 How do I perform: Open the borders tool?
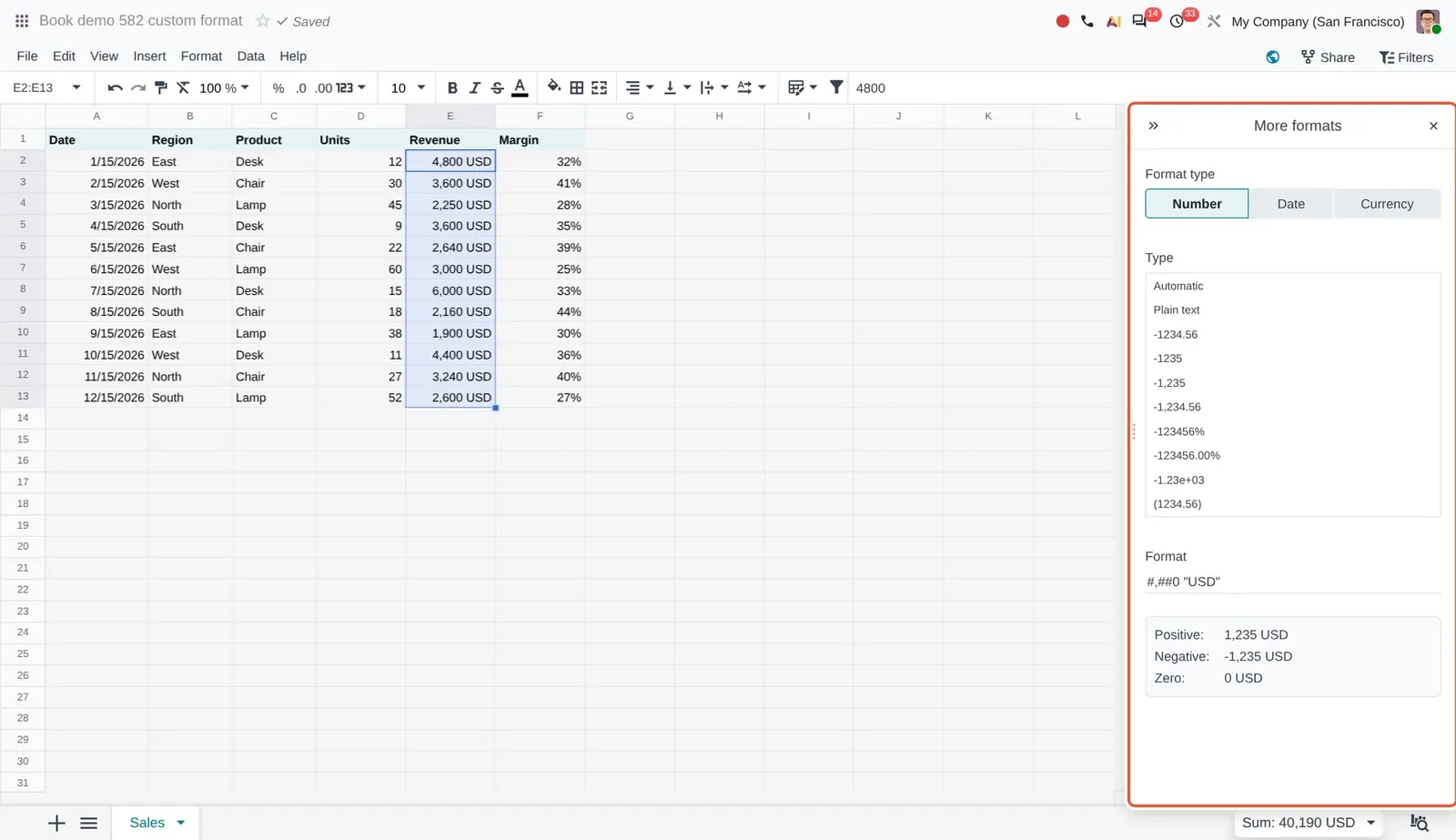(576, 87)
